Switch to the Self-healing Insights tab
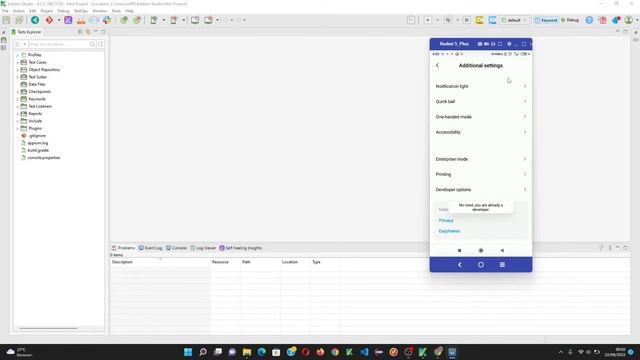Screen dimensions: 640x360 240,248
